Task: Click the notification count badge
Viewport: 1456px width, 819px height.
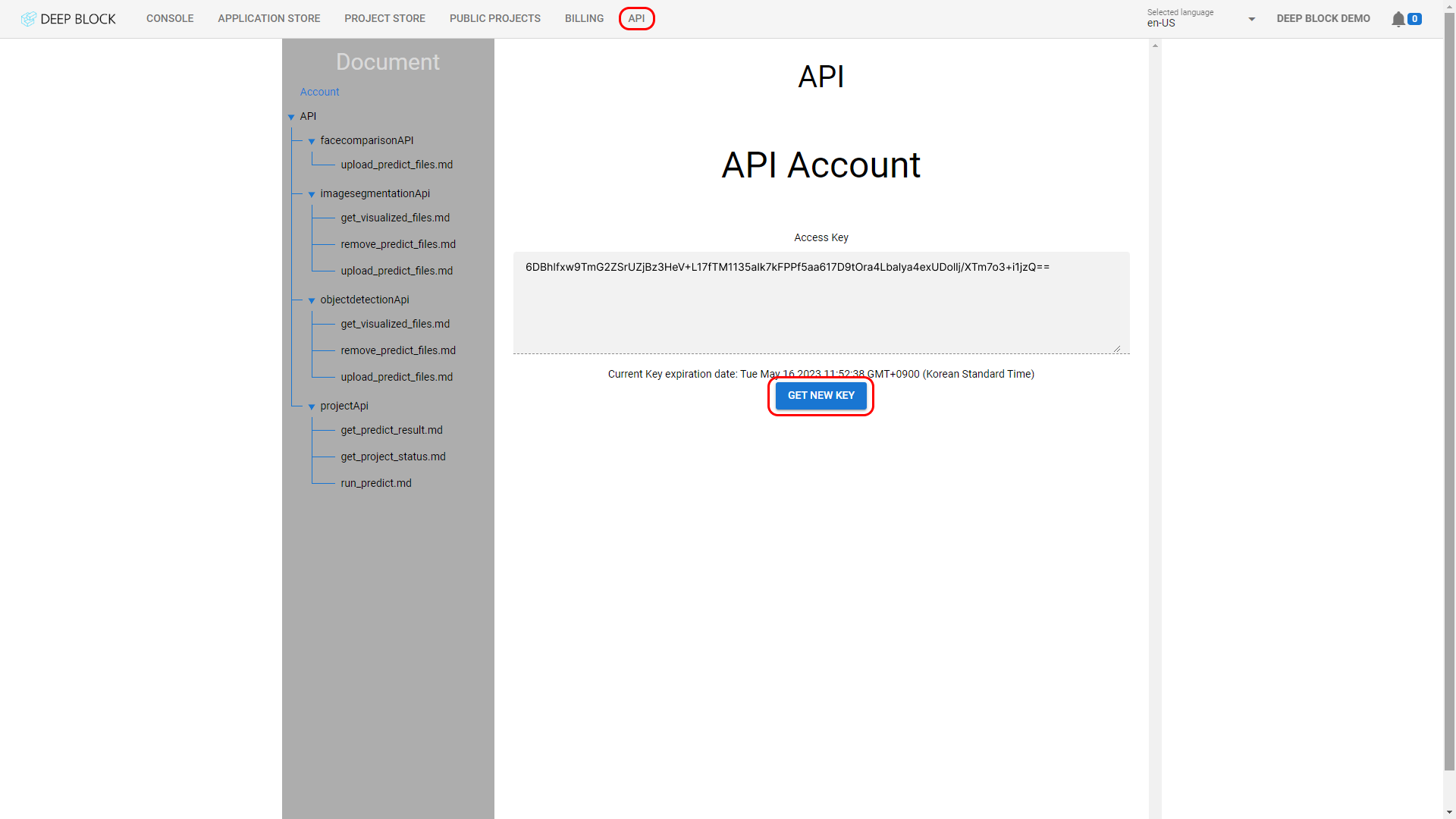Action: pyautogui.click(x=1414, y=19)
